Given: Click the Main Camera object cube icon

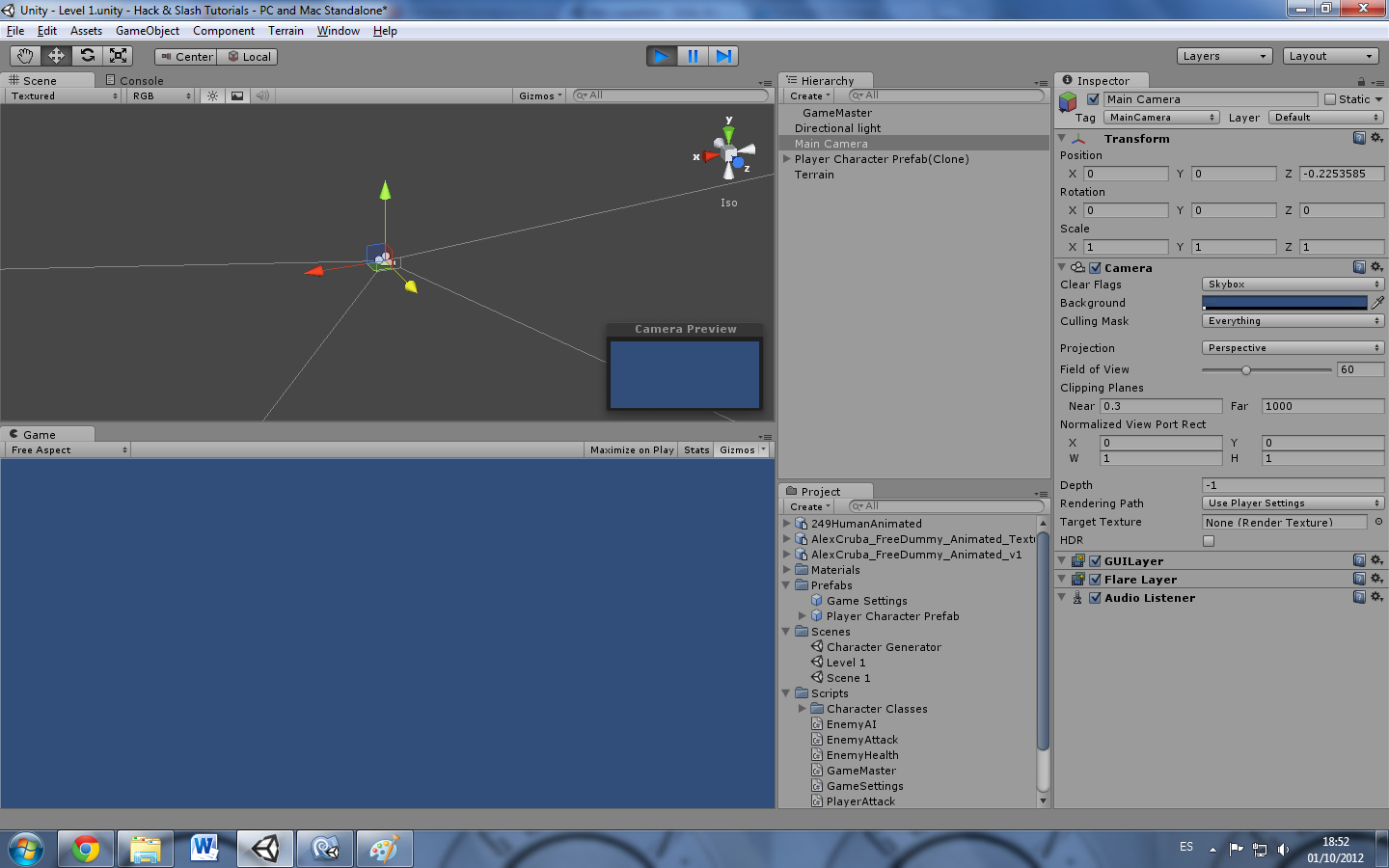Looking at the screenshot, I should (x=1068, y=101).
